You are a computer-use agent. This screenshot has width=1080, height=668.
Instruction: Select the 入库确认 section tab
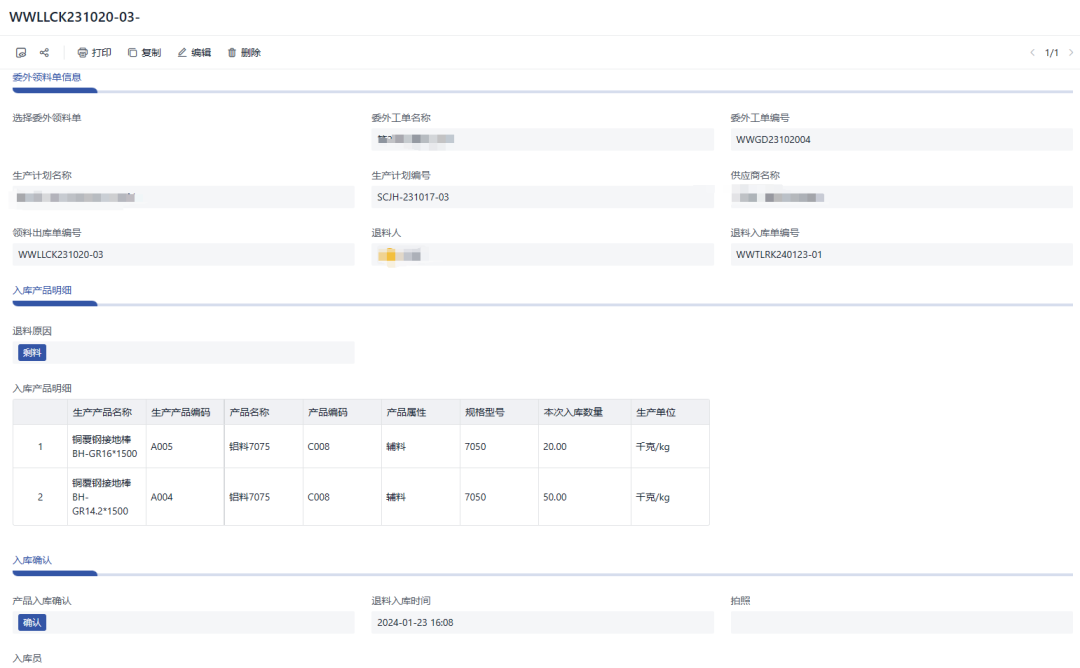(x=32, y=560)
